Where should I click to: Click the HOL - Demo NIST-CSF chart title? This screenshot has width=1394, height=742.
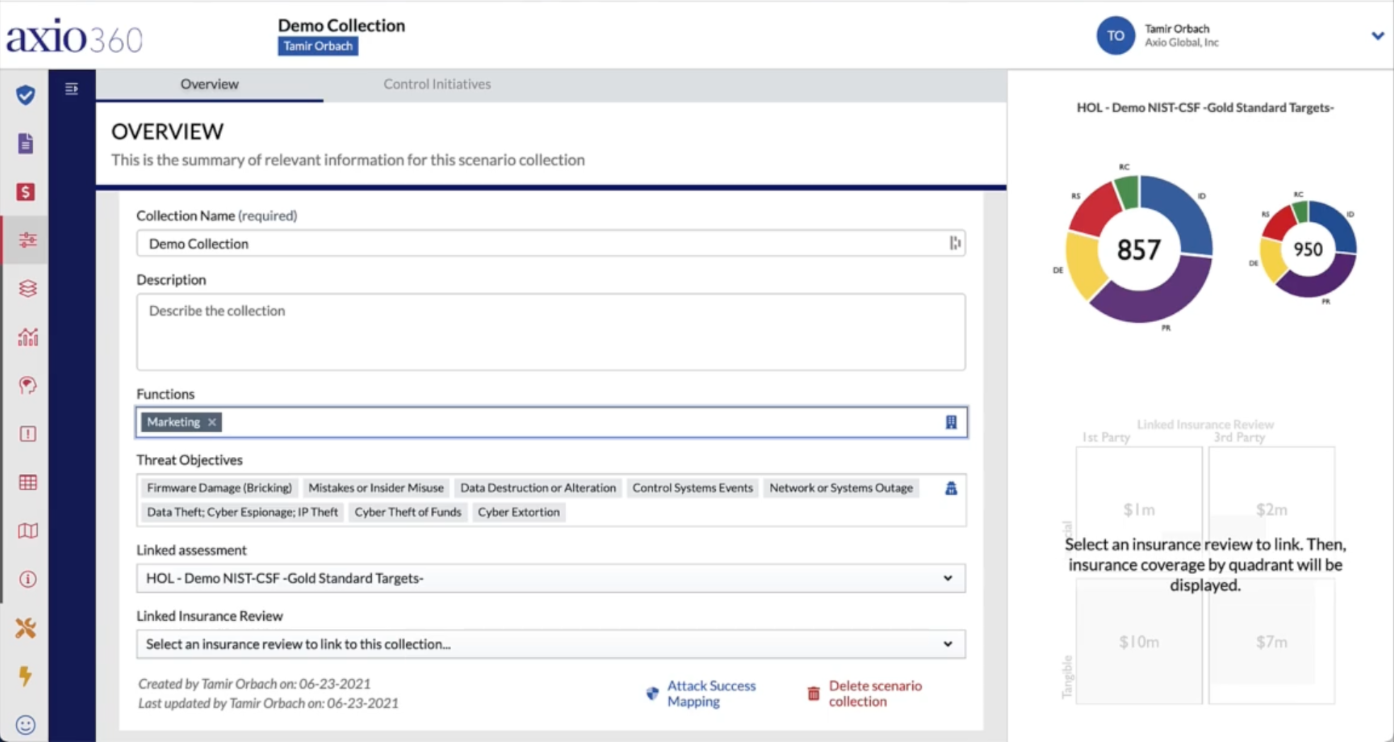coord(1205,107)
